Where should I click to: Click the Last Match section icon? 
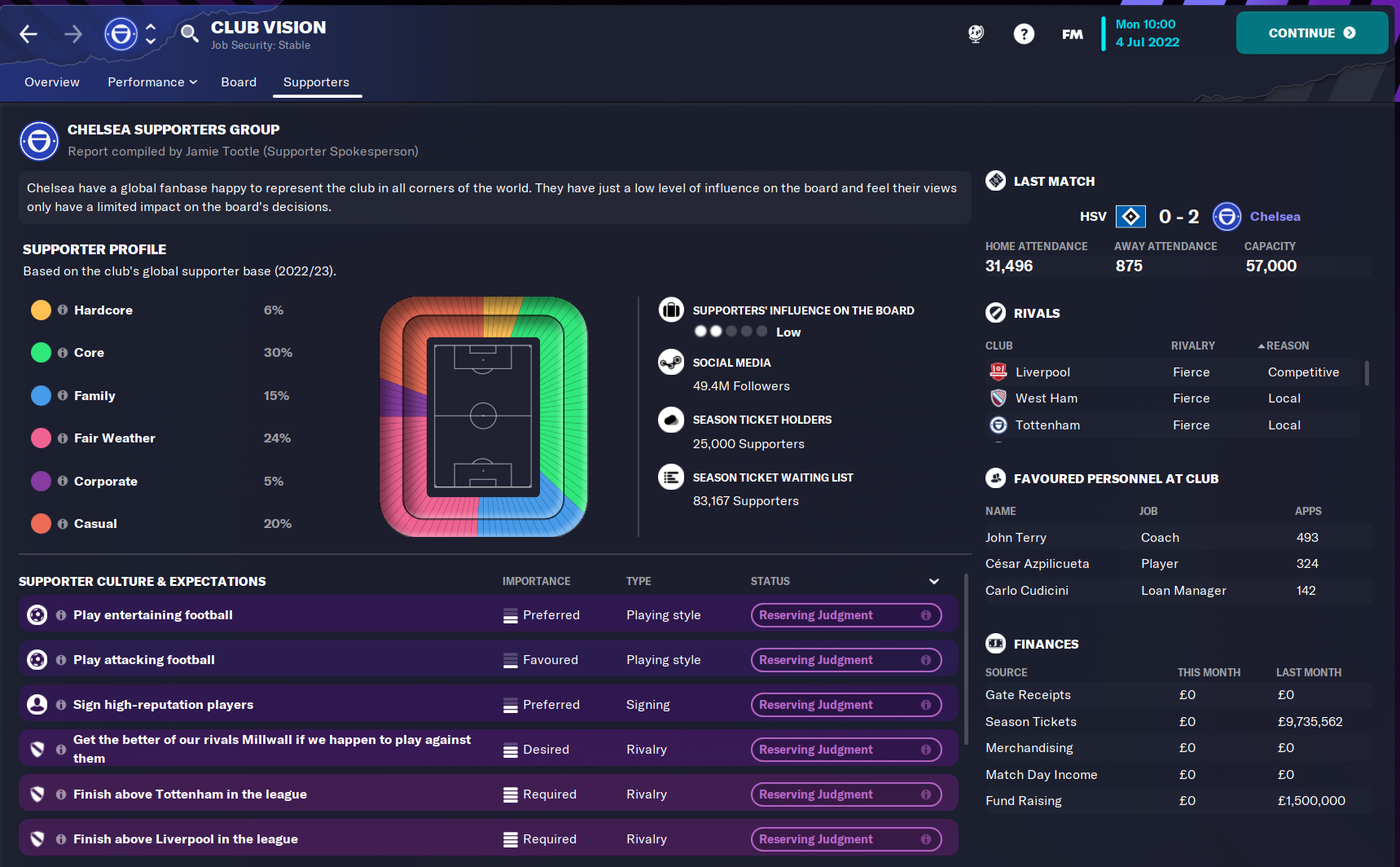tap(995, 181)
